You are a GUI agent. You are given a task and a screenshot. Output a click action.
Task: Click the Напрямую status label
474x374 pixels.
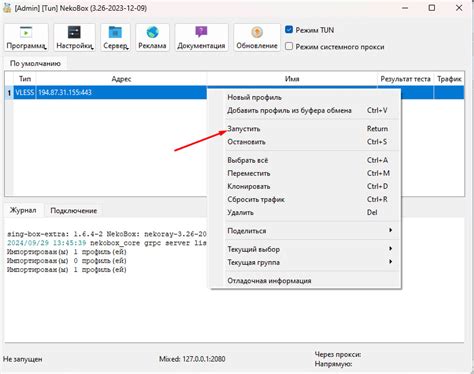tap(333, 364)
